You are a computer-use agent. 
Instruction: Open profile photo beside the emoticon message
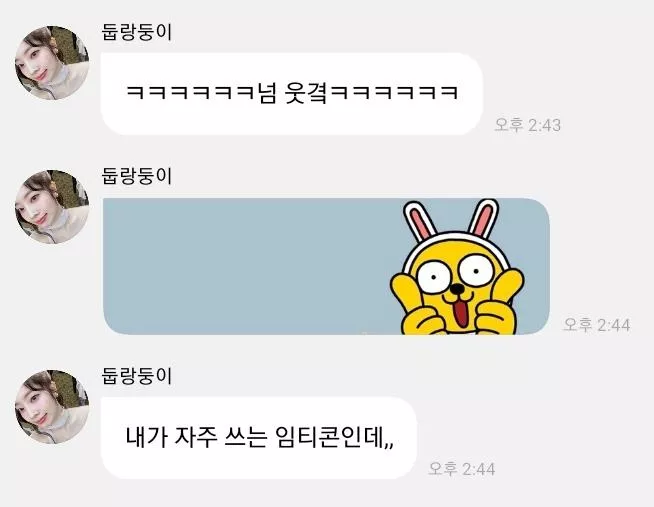(52, 207)
